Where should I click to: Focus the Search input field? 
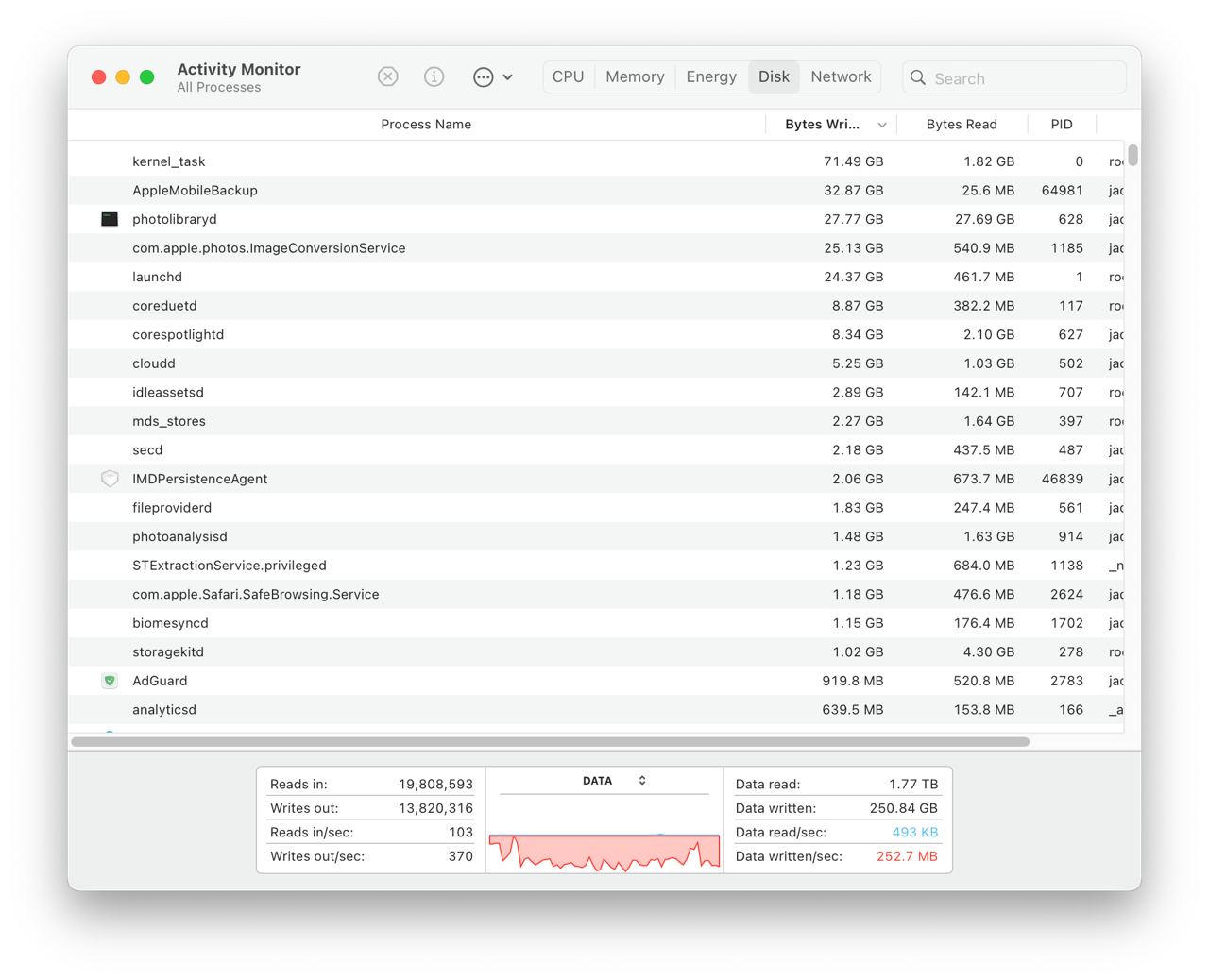(x=1014, y=77)
